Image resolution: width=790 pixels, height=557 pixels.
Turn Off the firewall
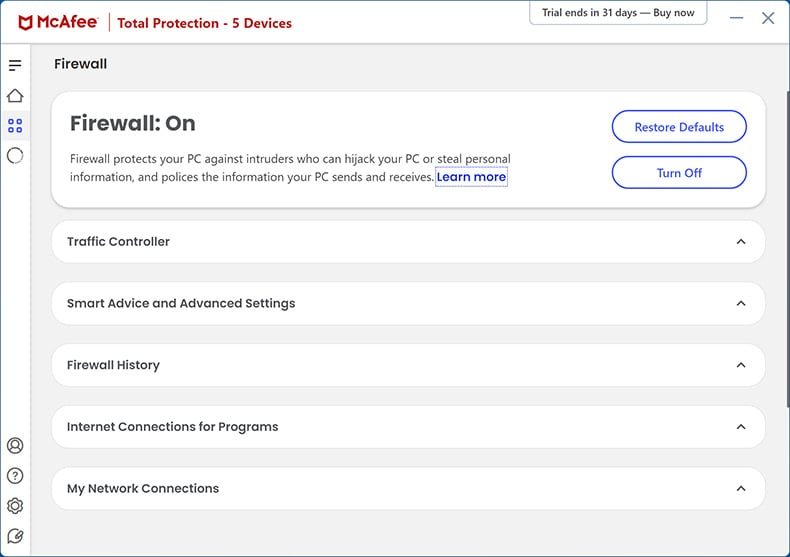679,173
